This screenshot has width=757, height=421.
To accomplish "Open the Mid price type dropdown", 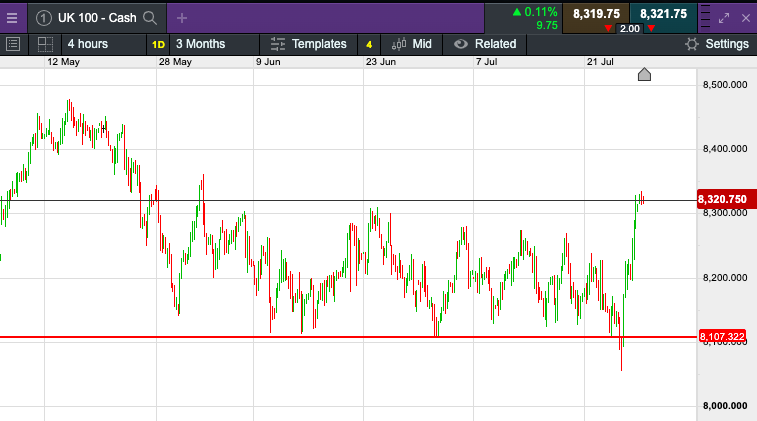I will (x=411, y=44).
